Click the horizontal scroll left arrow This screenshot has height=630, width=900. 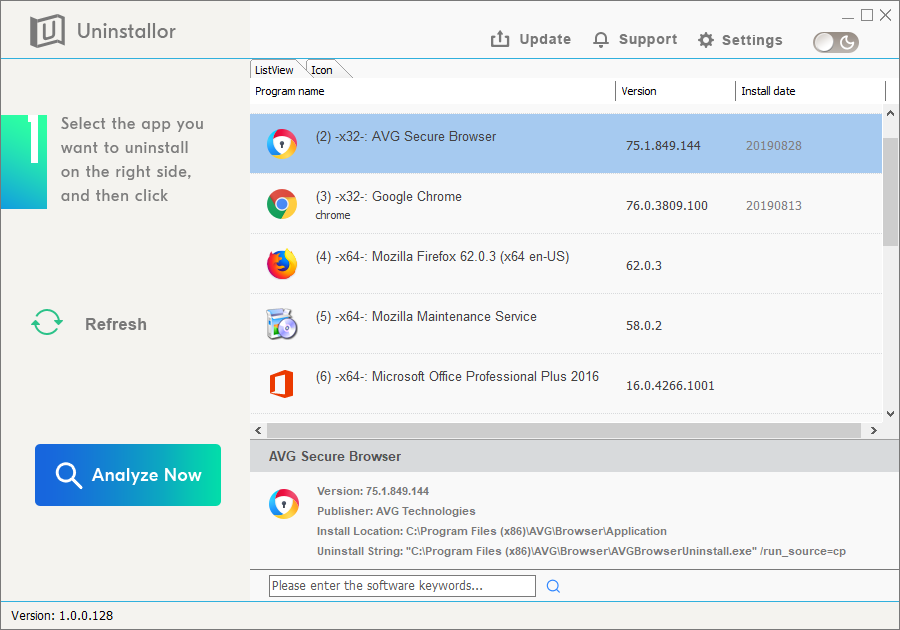[258, 430]
